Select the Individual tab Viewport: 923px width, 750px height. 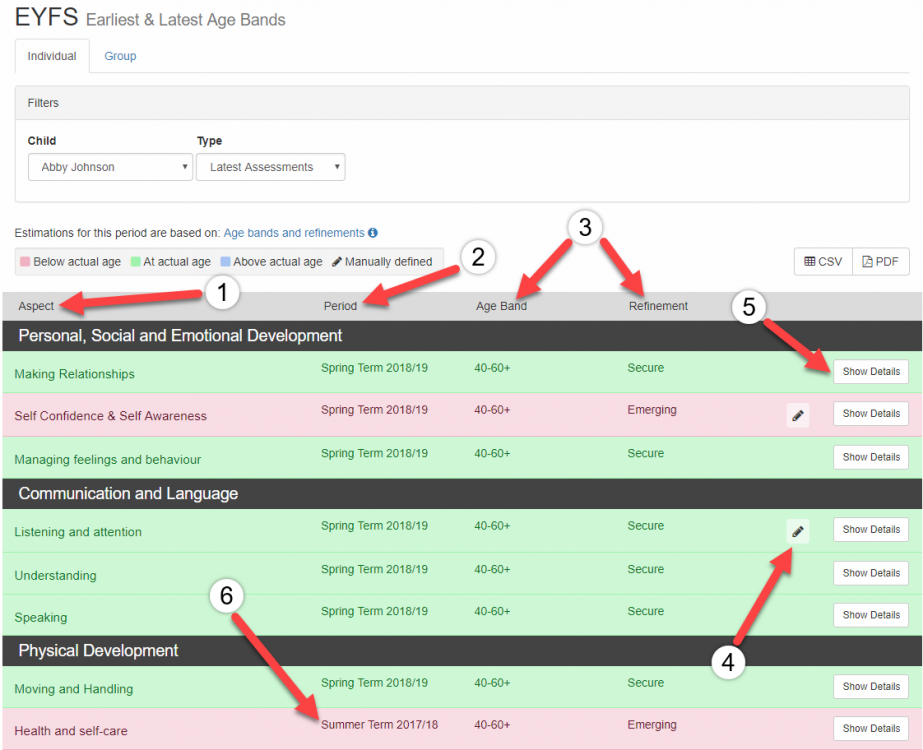pos(52,56)
